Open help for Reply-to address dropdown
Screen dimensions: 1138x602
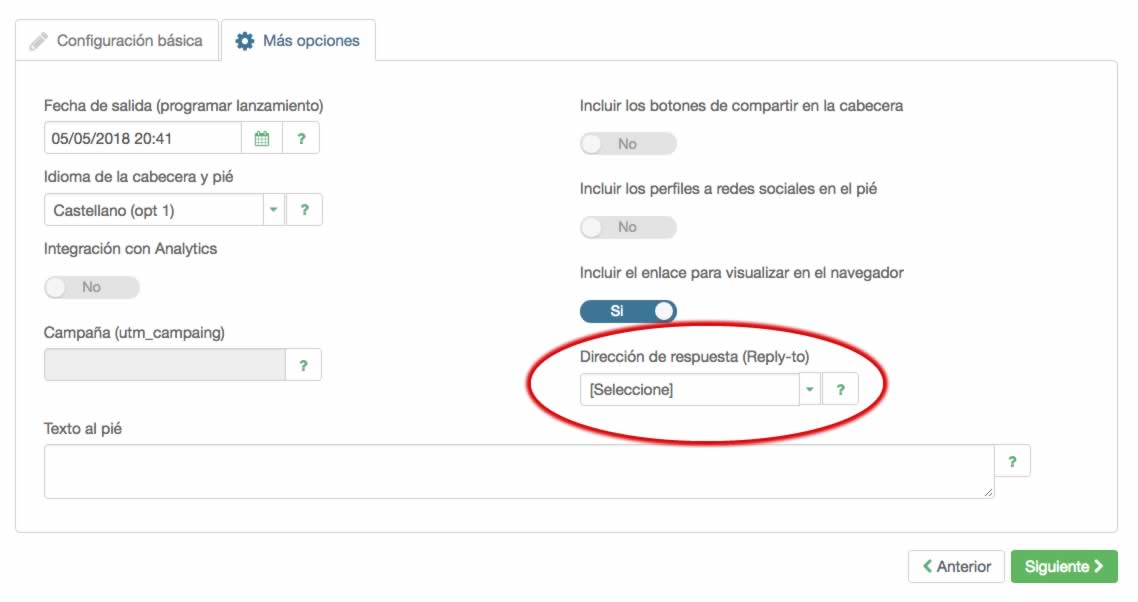point(840,390)
